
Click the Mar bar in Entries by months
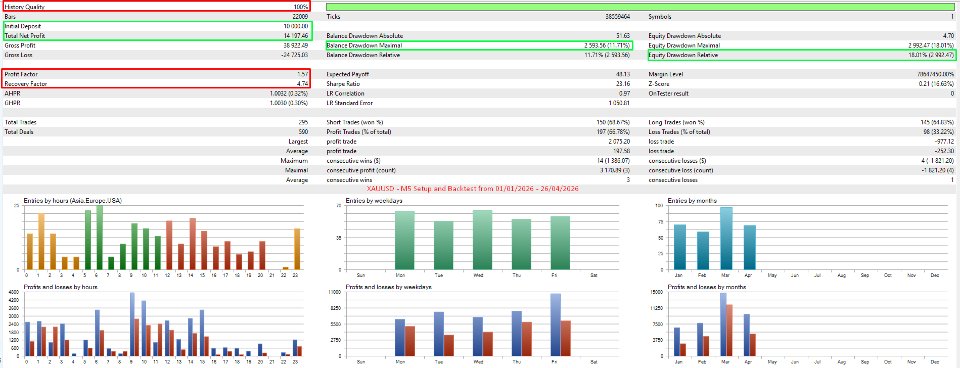pyautogui.click(x=726, y=239)
